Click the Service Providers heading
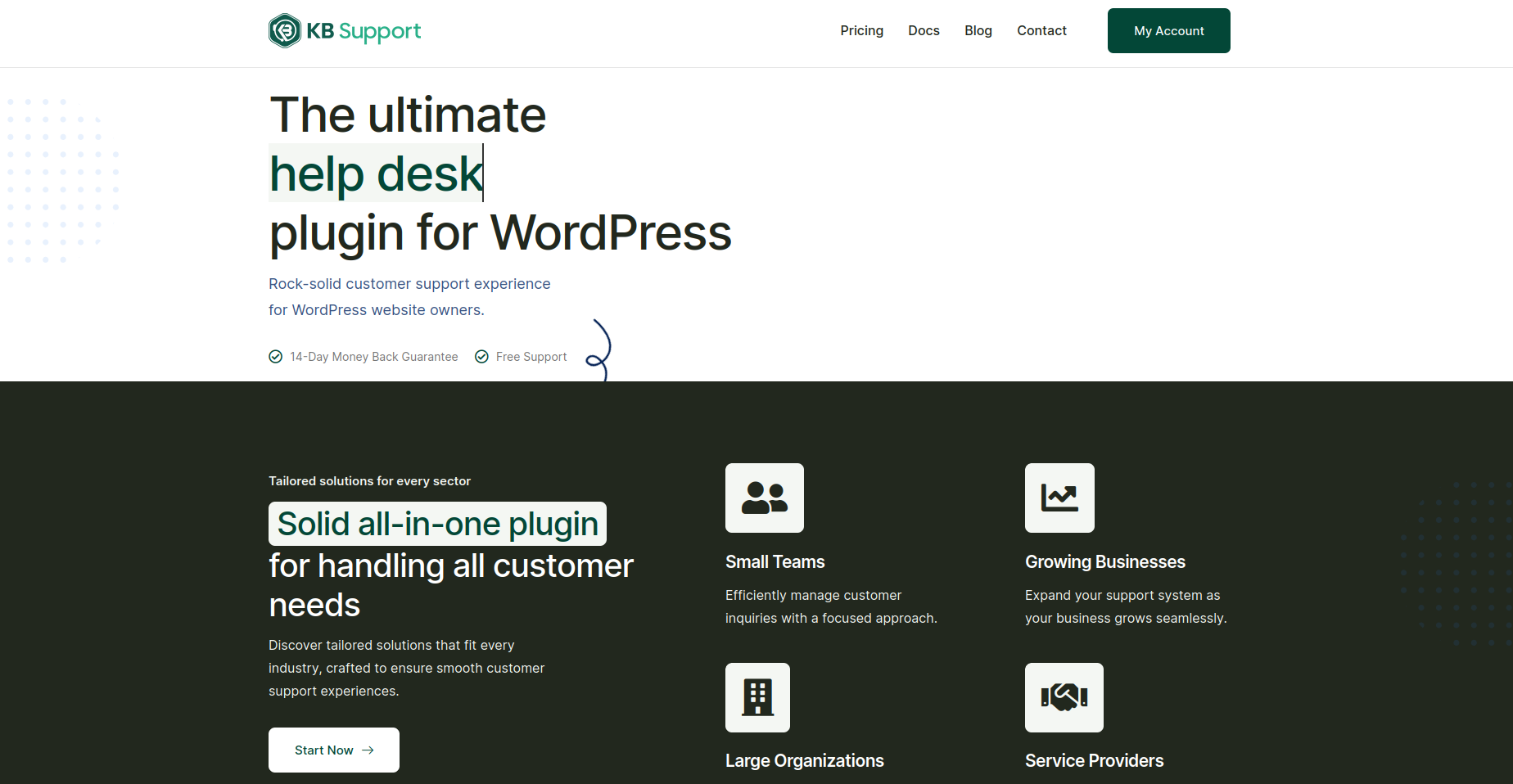This screenshot has height=784, width=1513. click(x=1094, y=761)
